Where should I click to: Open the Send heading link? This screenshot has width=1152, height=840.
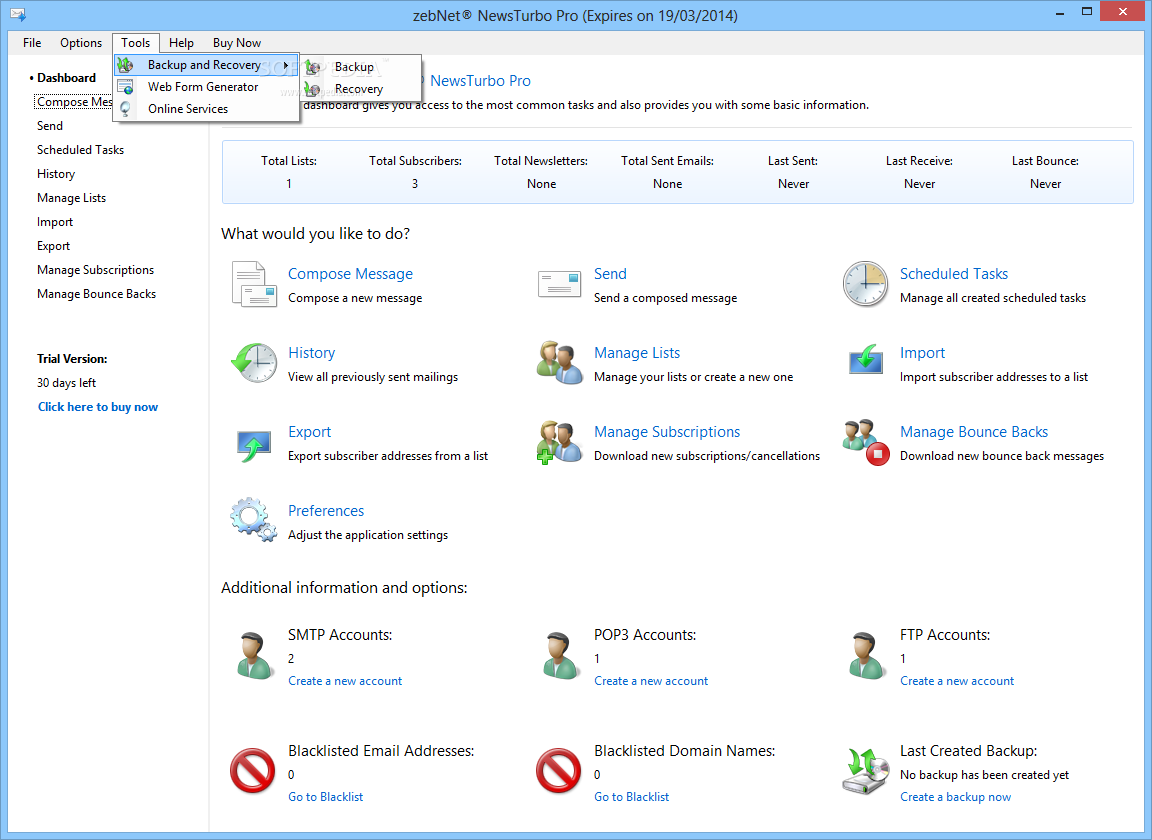611,273
